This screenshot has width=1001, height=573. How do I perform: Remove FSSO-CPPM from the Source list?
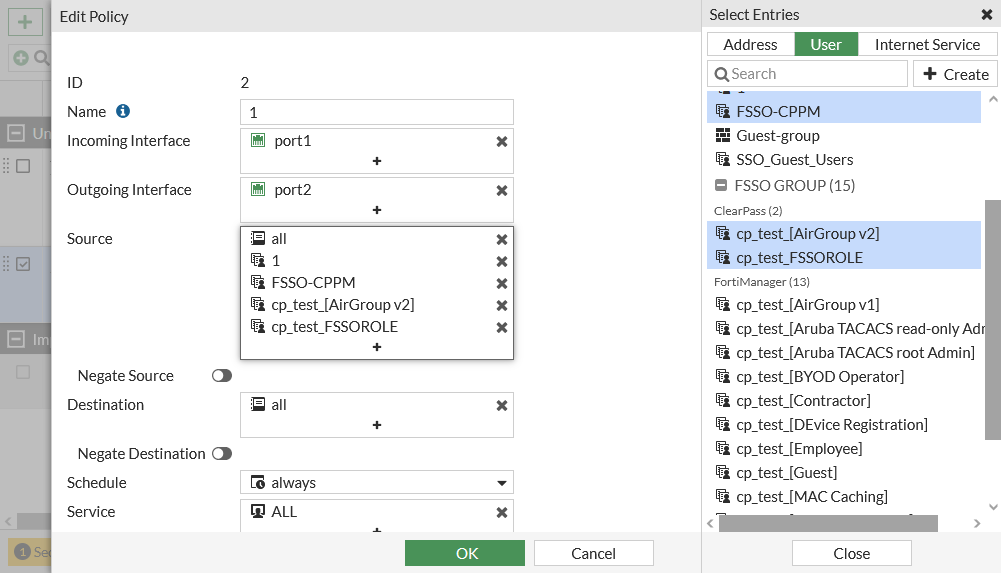pos(502,283)
